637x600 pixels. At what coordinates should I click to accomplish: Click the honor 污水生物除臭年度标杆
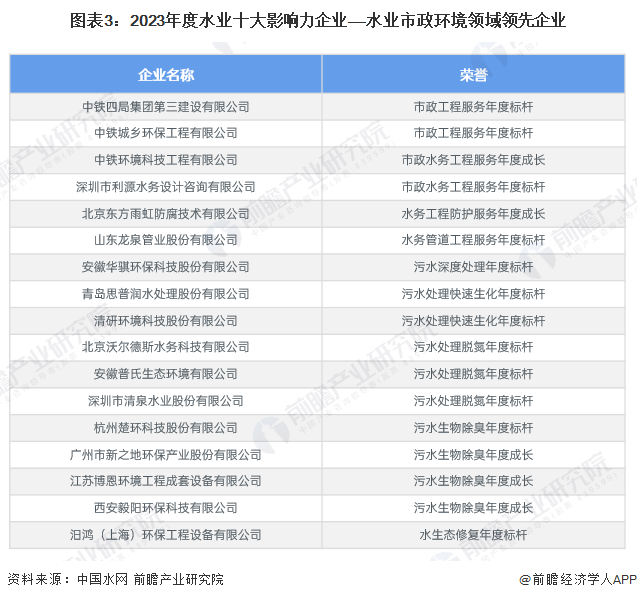coord(473,428)
